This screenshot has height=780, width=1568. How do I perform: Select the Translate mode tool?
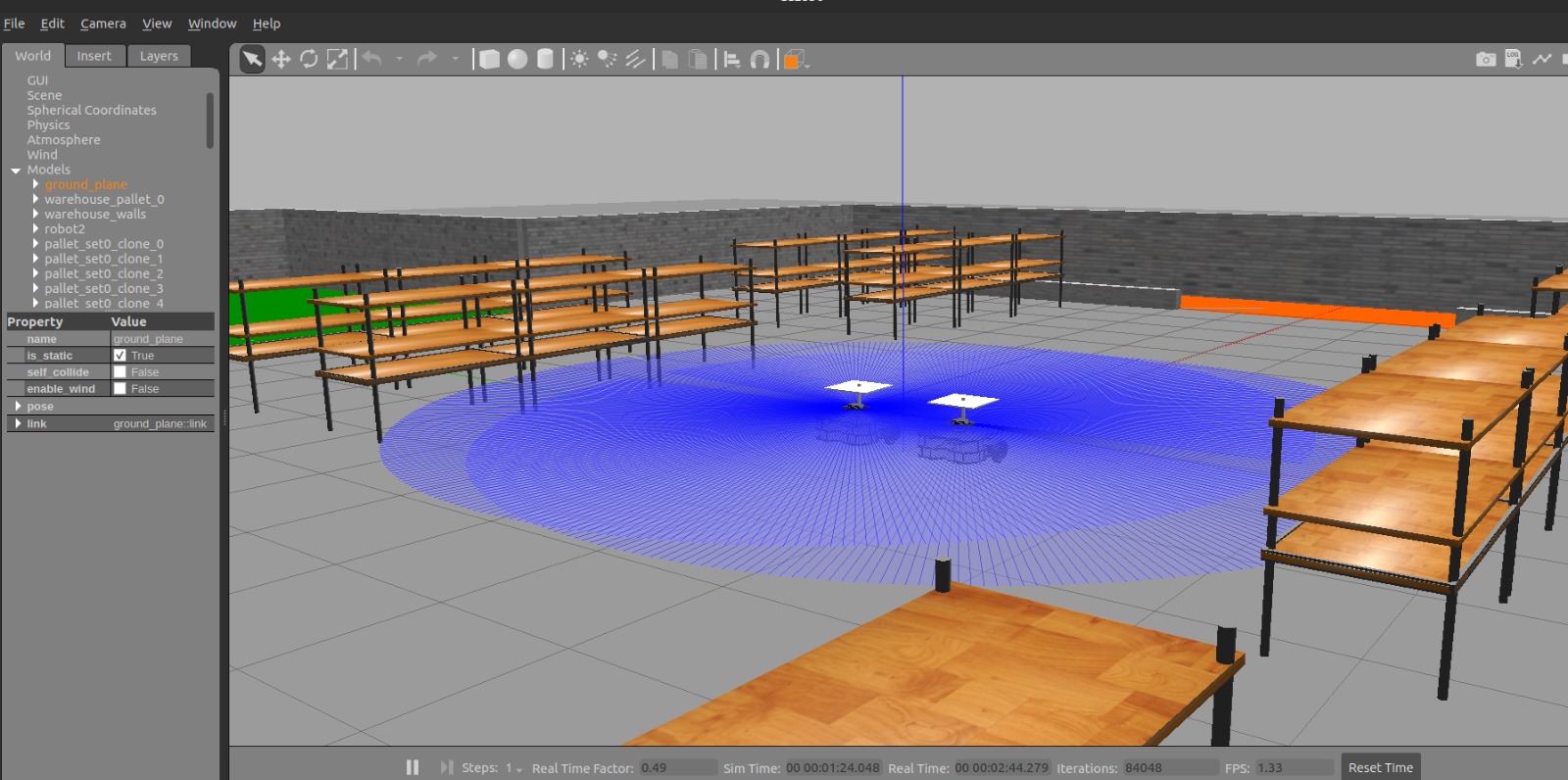point(281,60)
